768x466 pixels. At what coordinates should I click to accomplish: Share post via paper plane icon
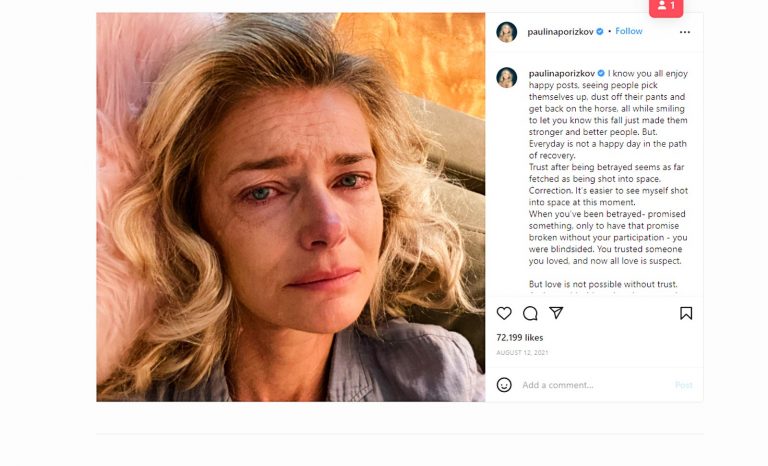pos(556,313)
